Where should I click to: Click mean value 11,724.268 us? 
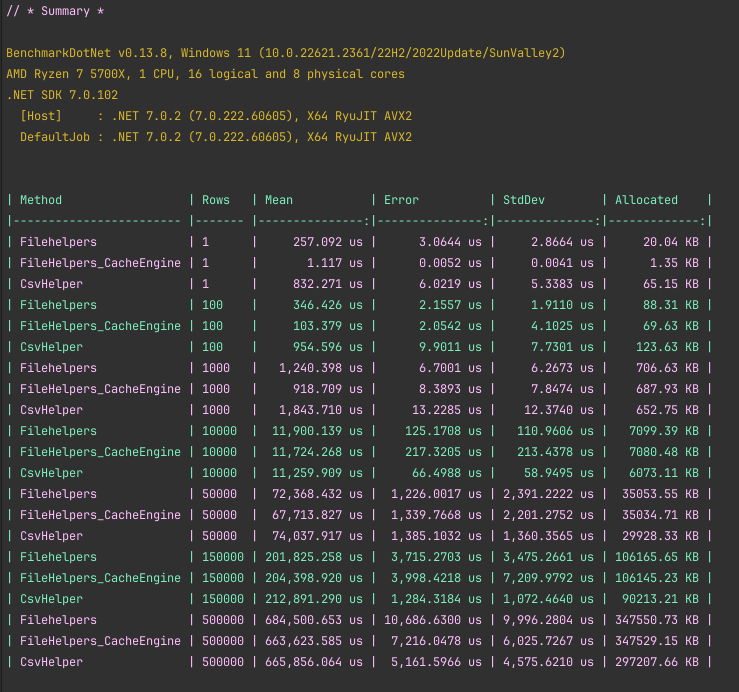coord(318,452)
